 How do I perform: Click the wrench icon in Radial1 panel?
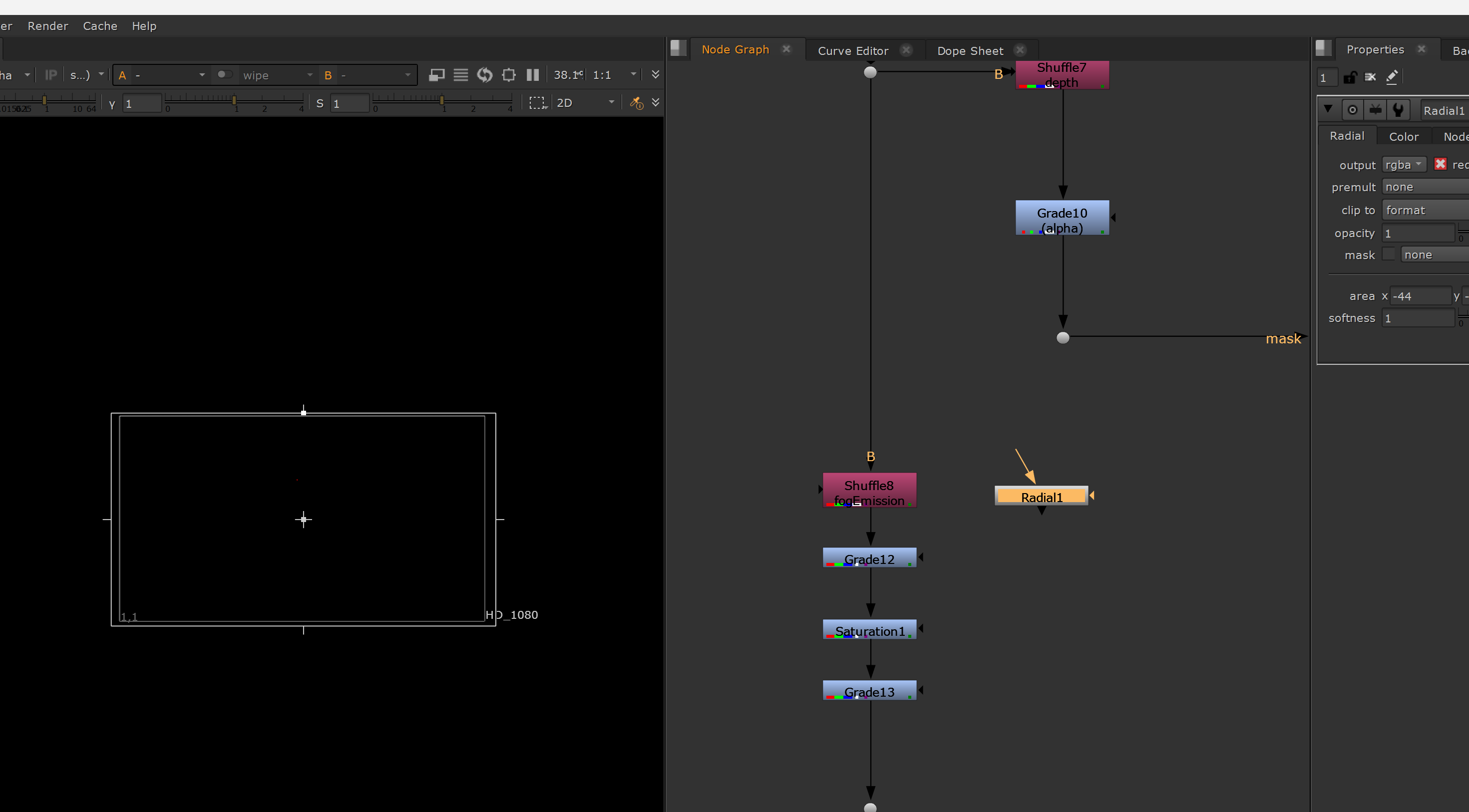tap(1398, 110)
